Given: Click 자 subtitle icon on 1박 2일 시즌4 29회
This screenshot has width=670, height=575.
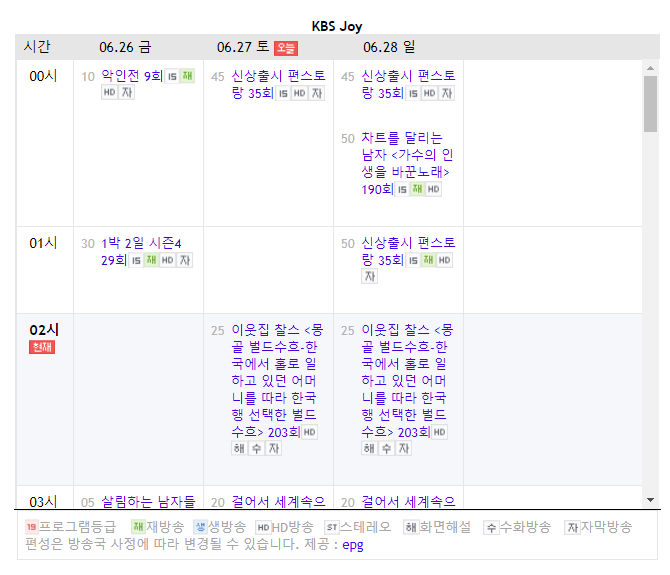Looking at the screenshot, I should point(185,260).
